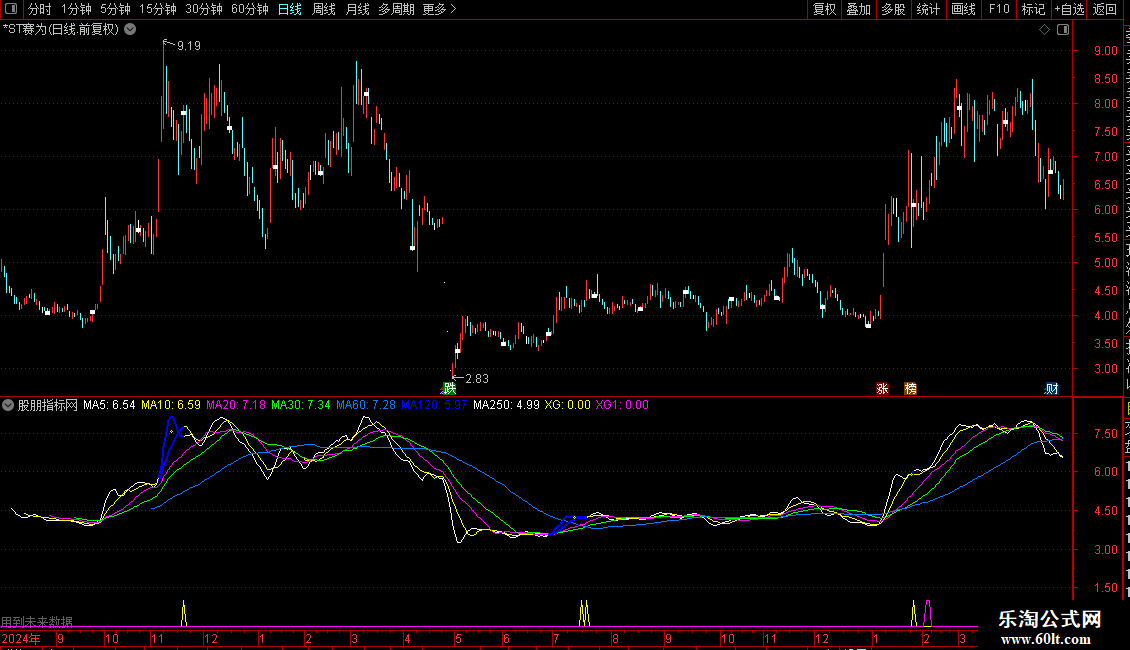This screenshot has width=1130, height=650.
Task: Click the 返回 back button
Action: pos(1105,9)
